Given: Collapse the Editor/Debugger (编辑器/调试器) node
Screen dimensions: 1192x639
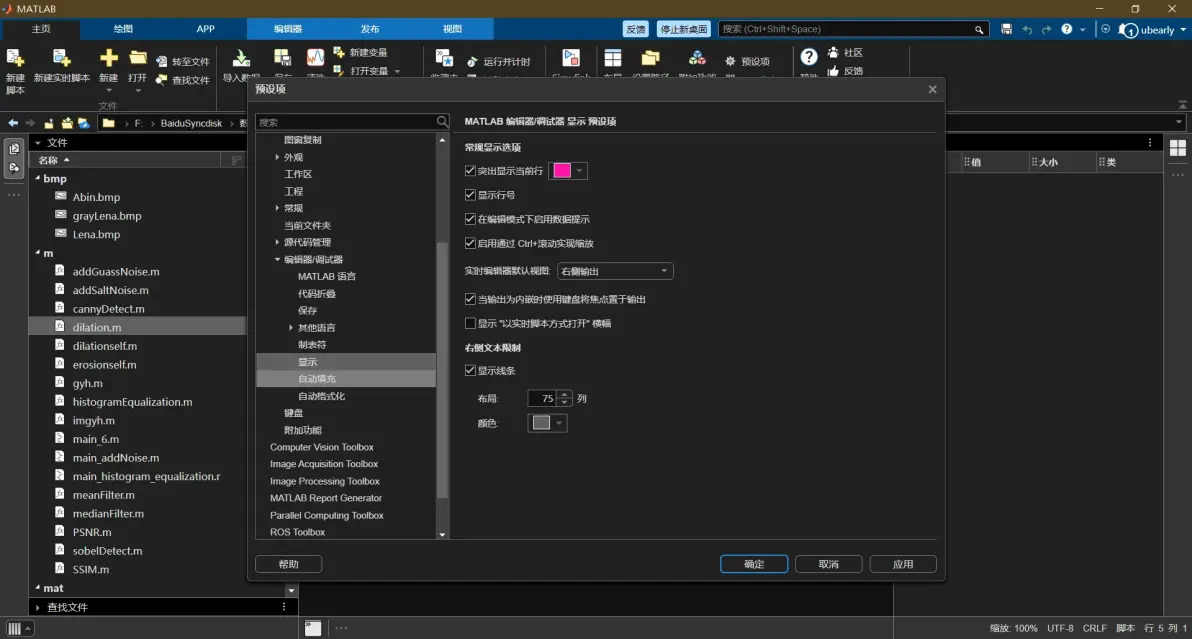Looking at the screenshot, I should pyautogui.click(x=277, y=260).
